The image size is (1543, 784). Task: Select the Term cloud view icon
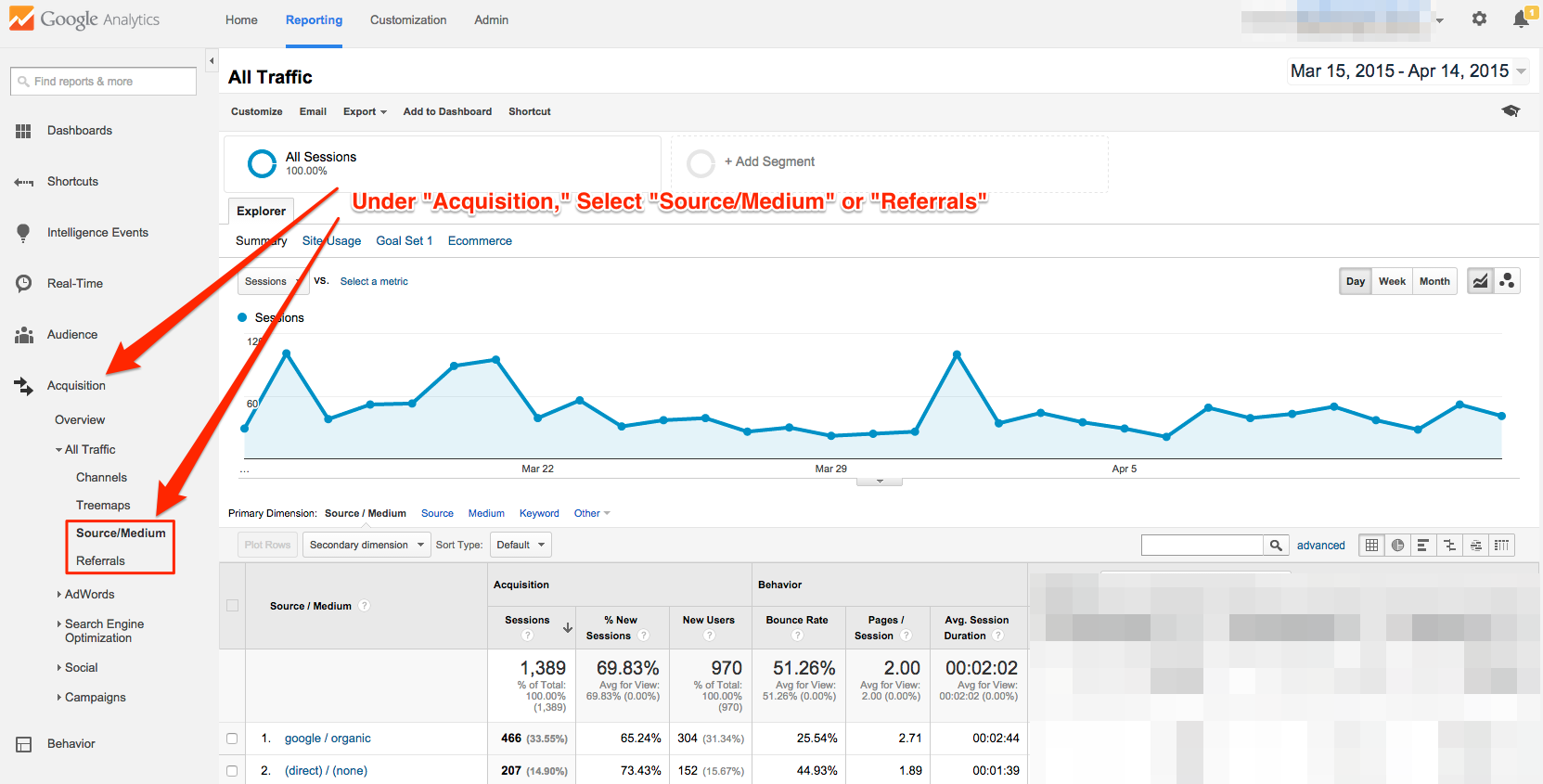point(1475,546)
